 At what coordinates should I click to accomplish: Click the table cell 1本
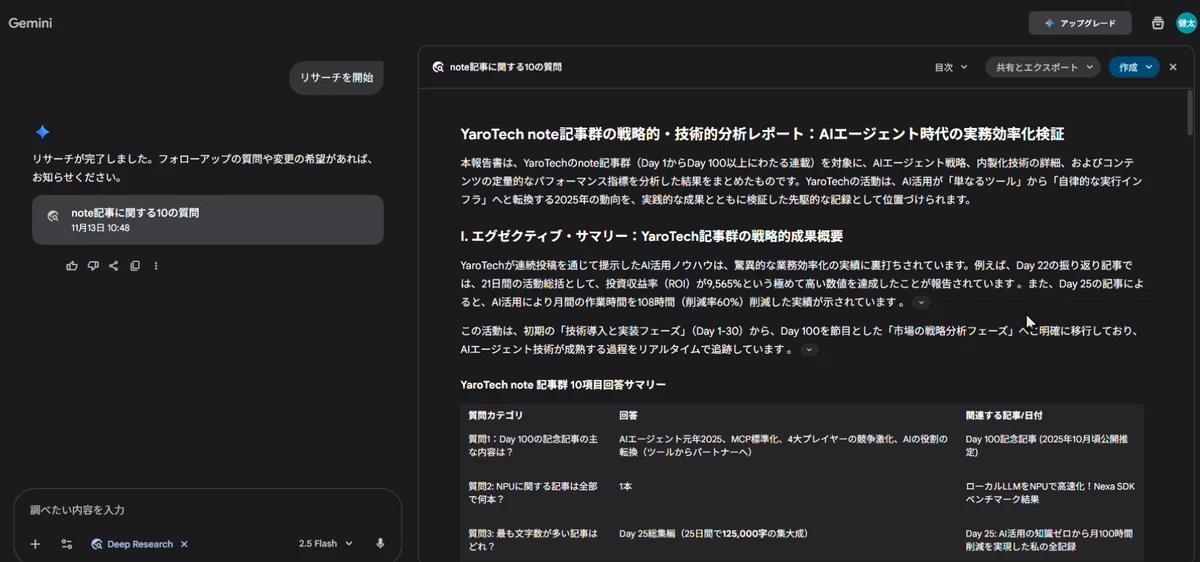[625, 486]
